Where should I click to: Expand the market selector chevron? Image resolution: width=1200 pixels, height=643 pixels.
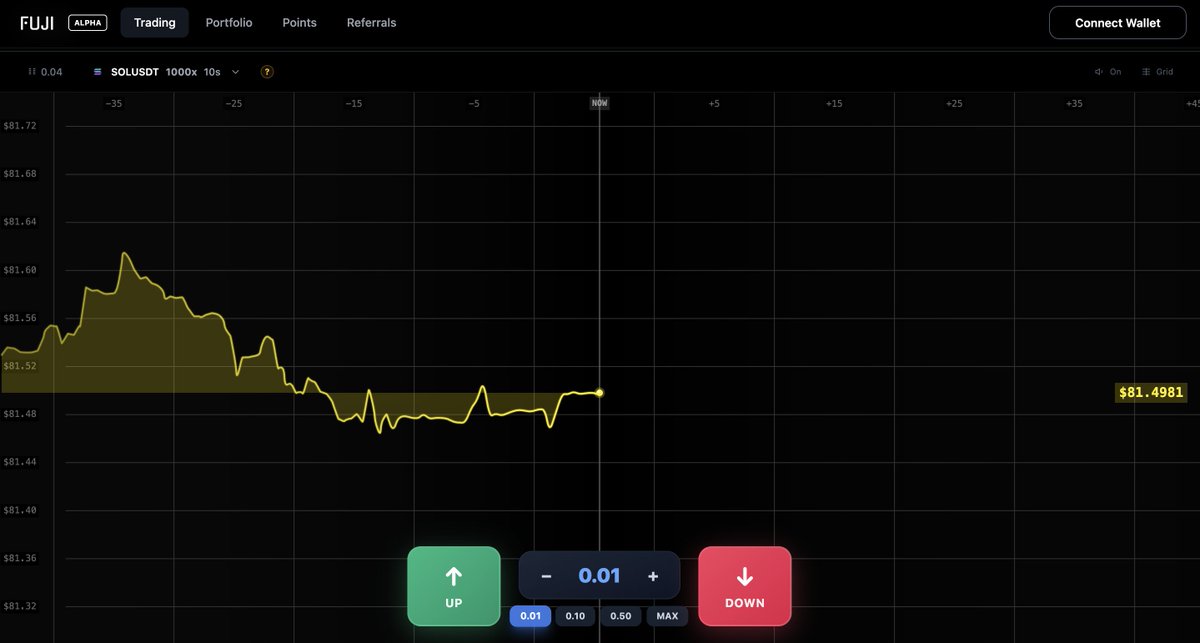click(x=236, y=72)
